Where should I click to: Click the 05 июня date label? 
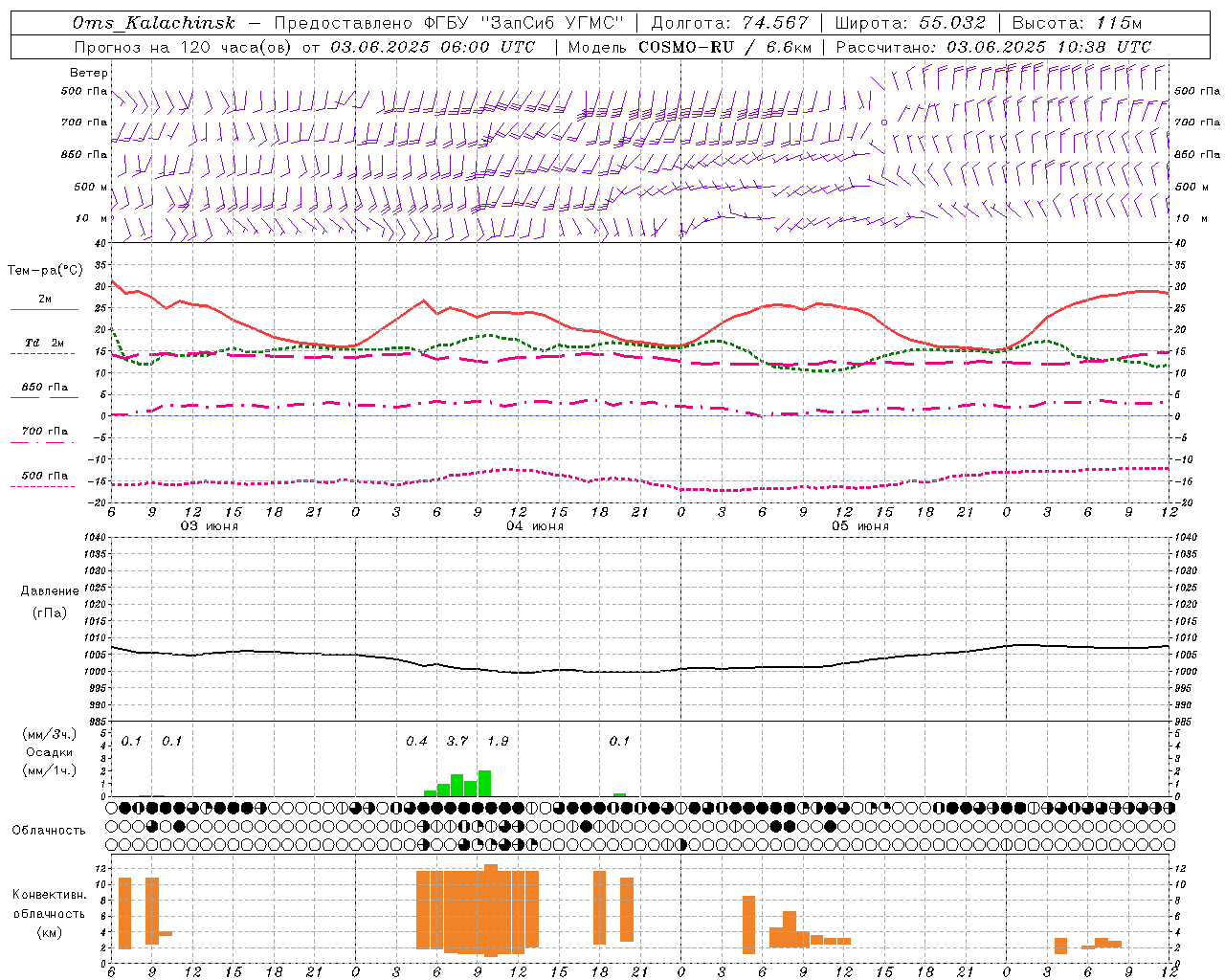(x=860, y=526)
